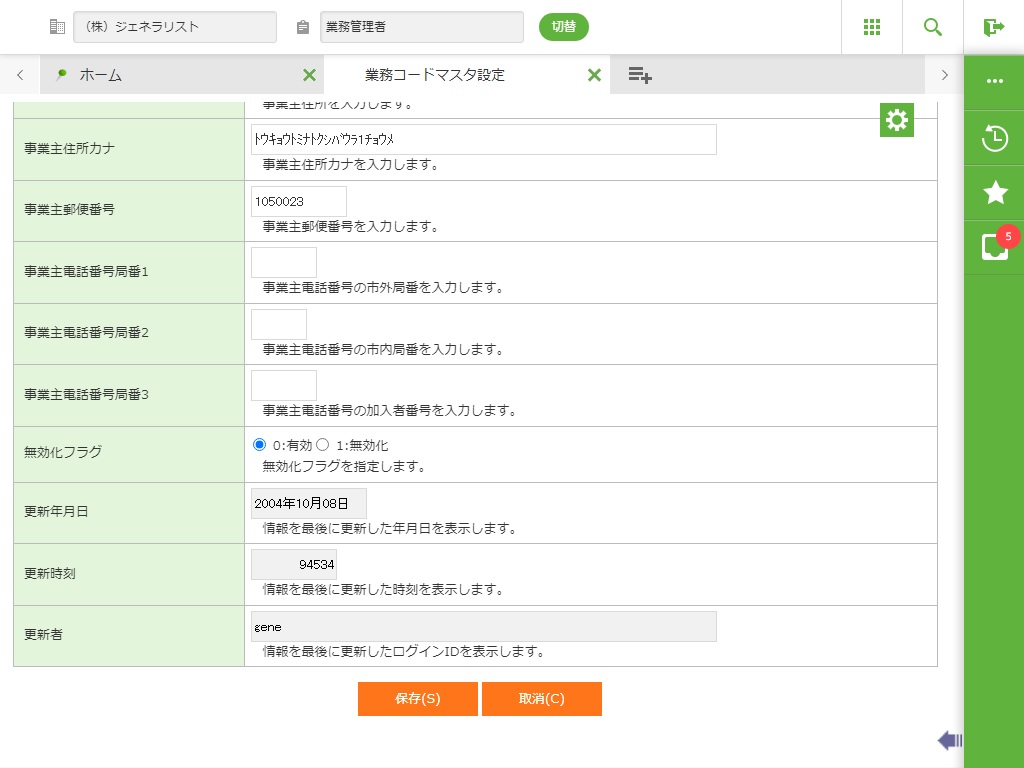Click the 事業主郵便番号 input field

point(298,201)
